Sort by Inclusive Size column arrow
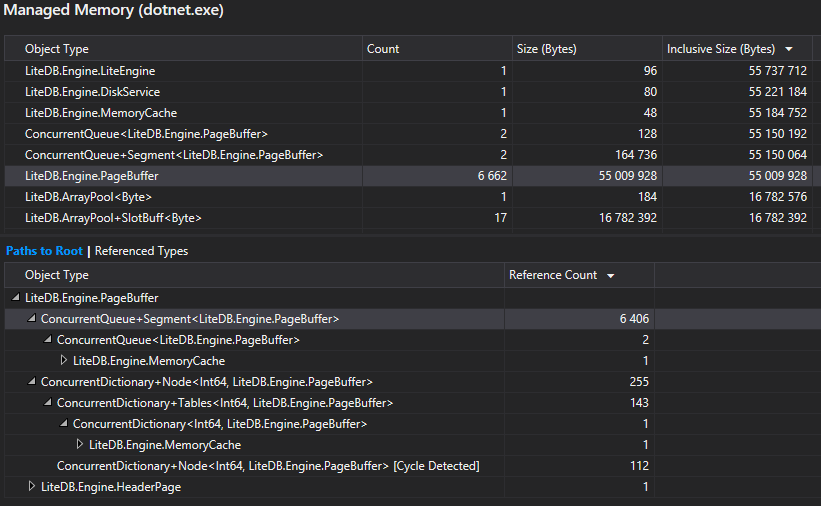Image resolution: width=821 pixels, height=506 pixels. [789, 49]
